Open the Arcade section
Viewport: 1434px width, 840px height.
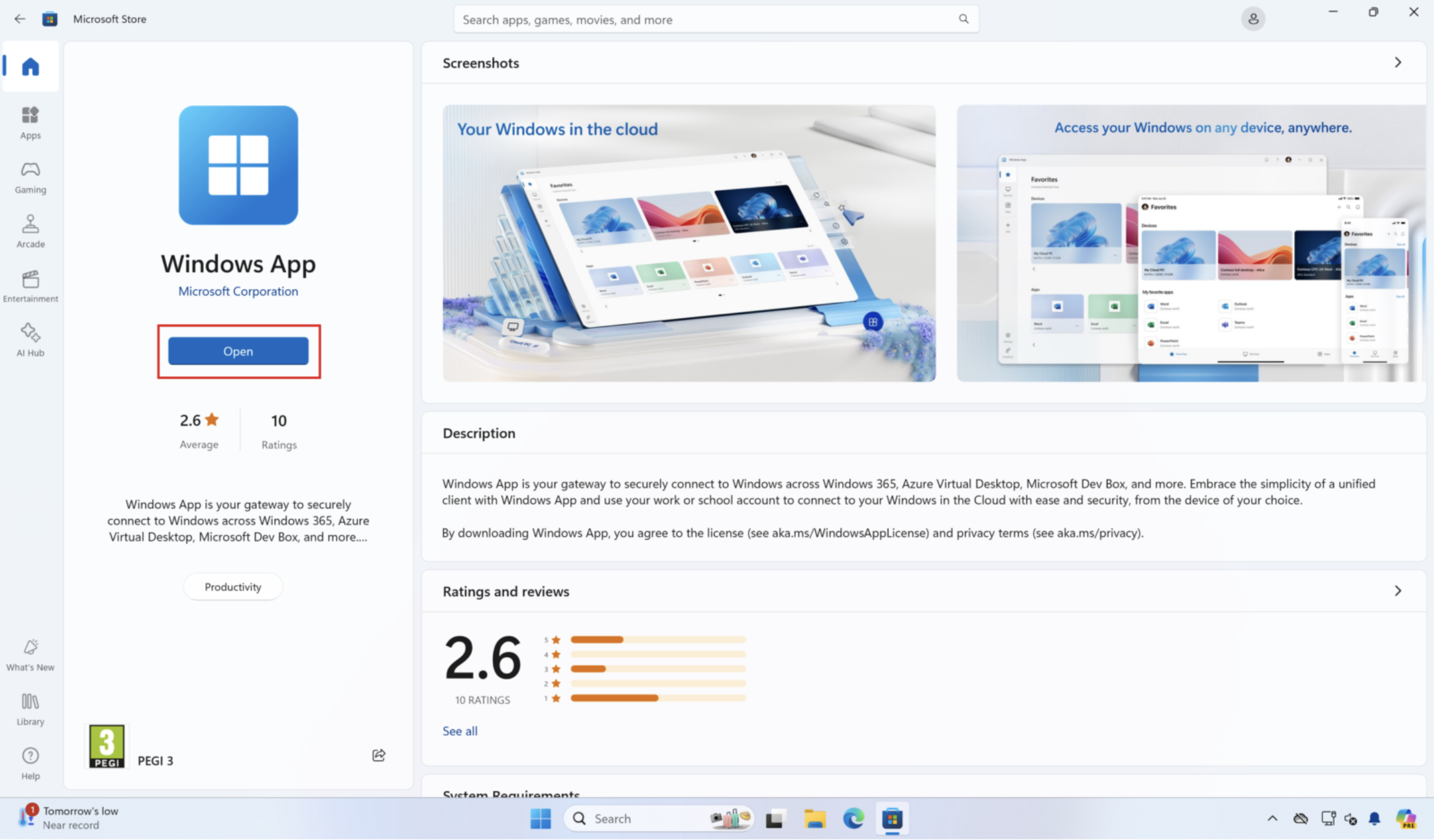click(30, 231)
